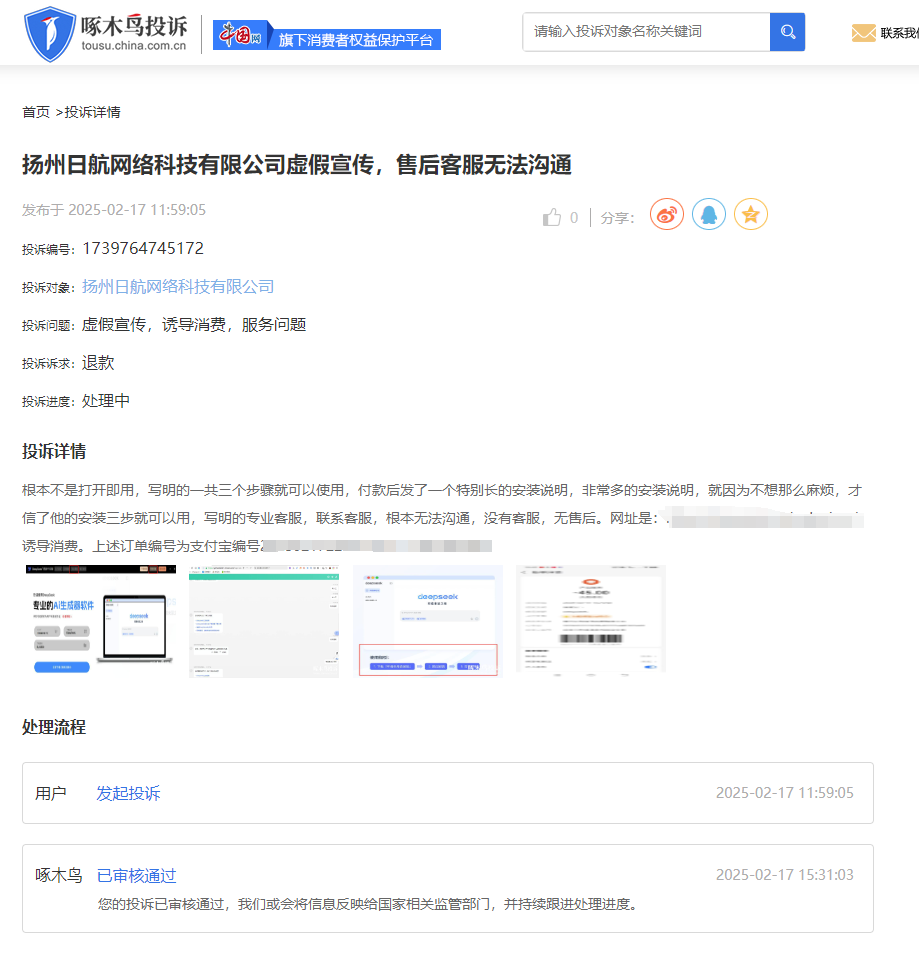The width and height of the screenshot is (919, 956).
Task: Click the 退款 demand value
Action: tap(98, 363)
